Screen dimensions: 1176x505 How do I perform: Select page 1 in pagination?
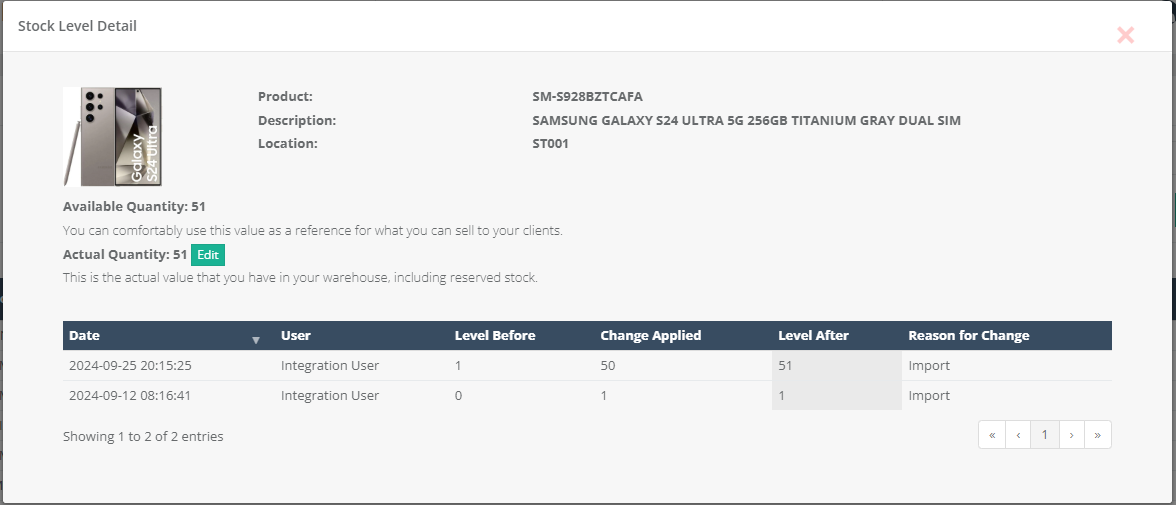click(x=1045, y=435)
